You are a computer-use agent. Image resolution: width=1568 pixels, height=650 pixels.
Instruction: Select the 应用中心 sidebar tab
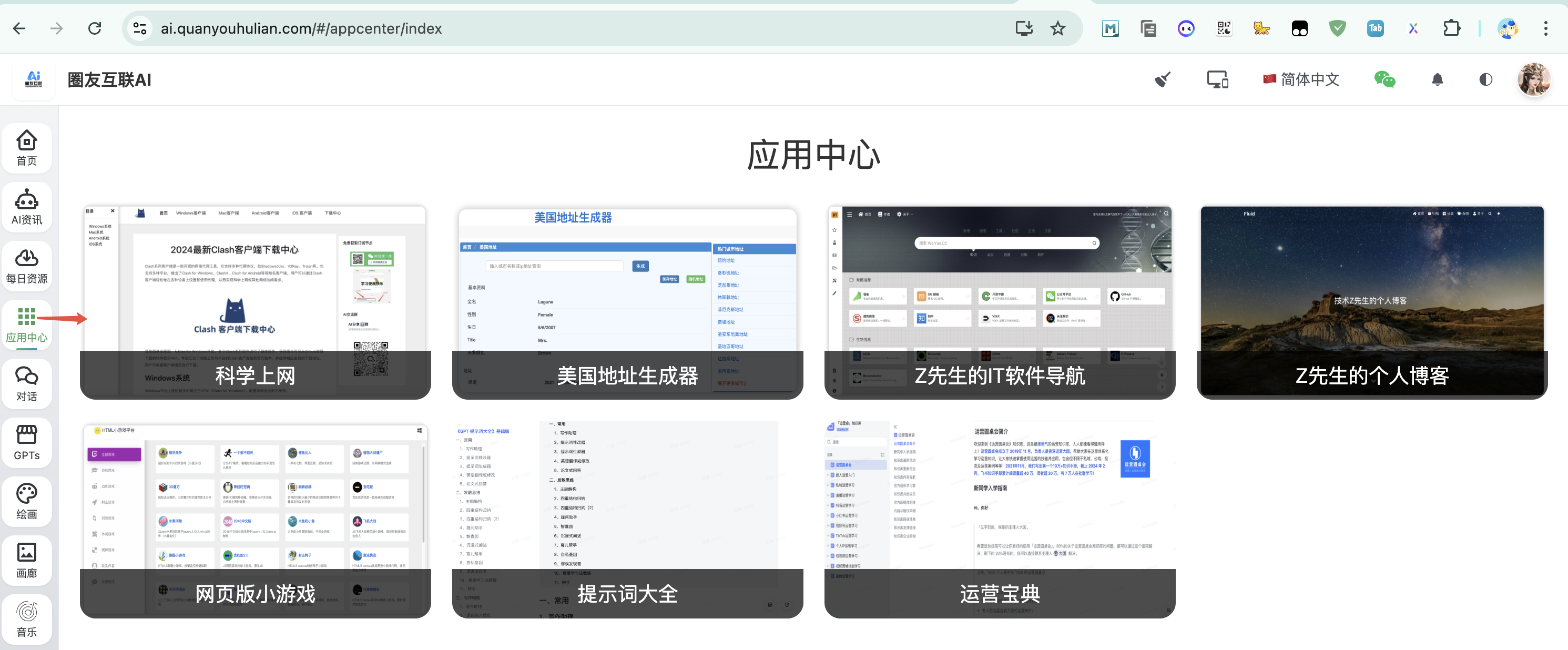tap(26, 324)
